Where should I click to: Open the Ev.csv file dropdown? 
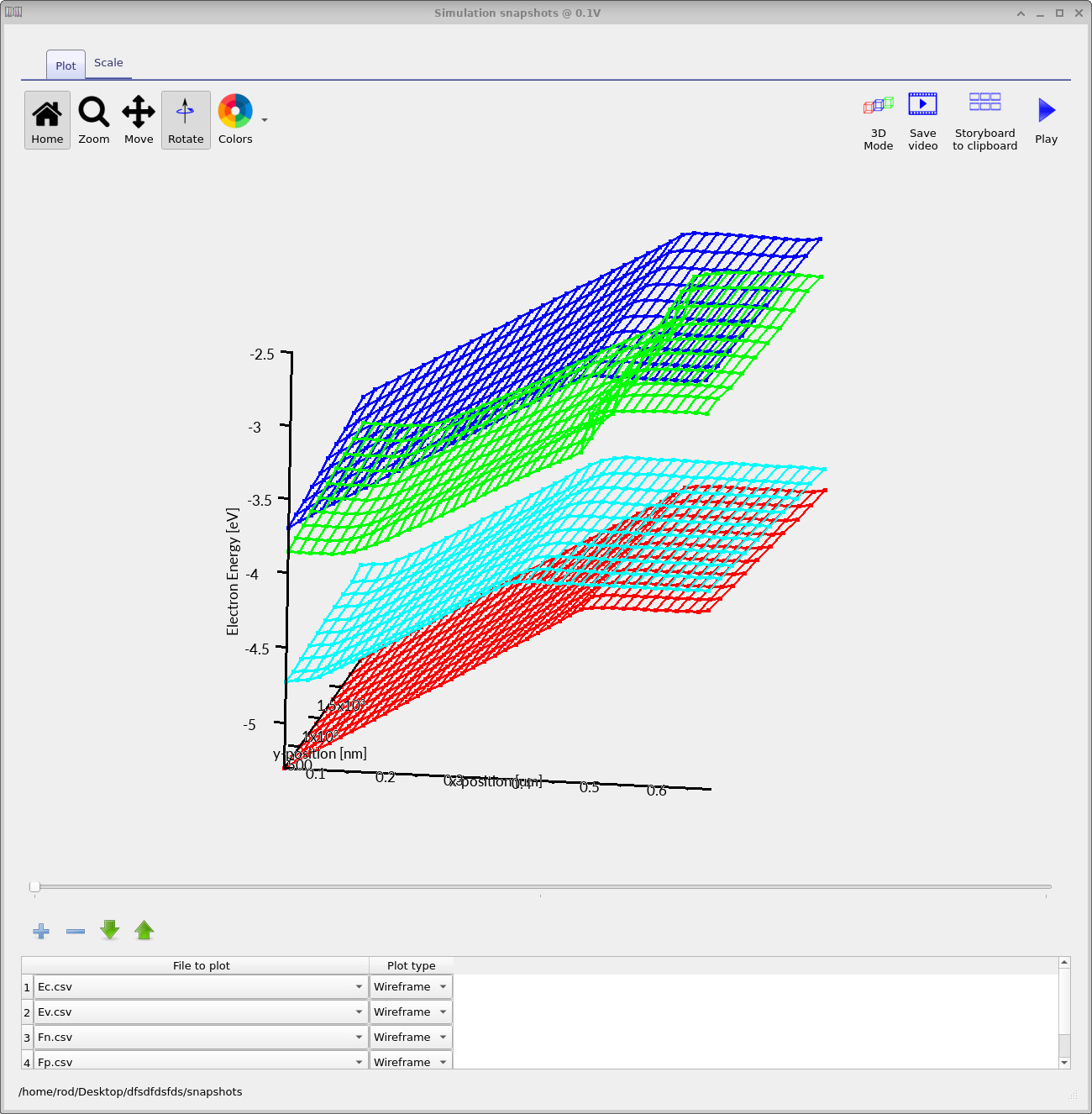click(x=201, y=1012)
